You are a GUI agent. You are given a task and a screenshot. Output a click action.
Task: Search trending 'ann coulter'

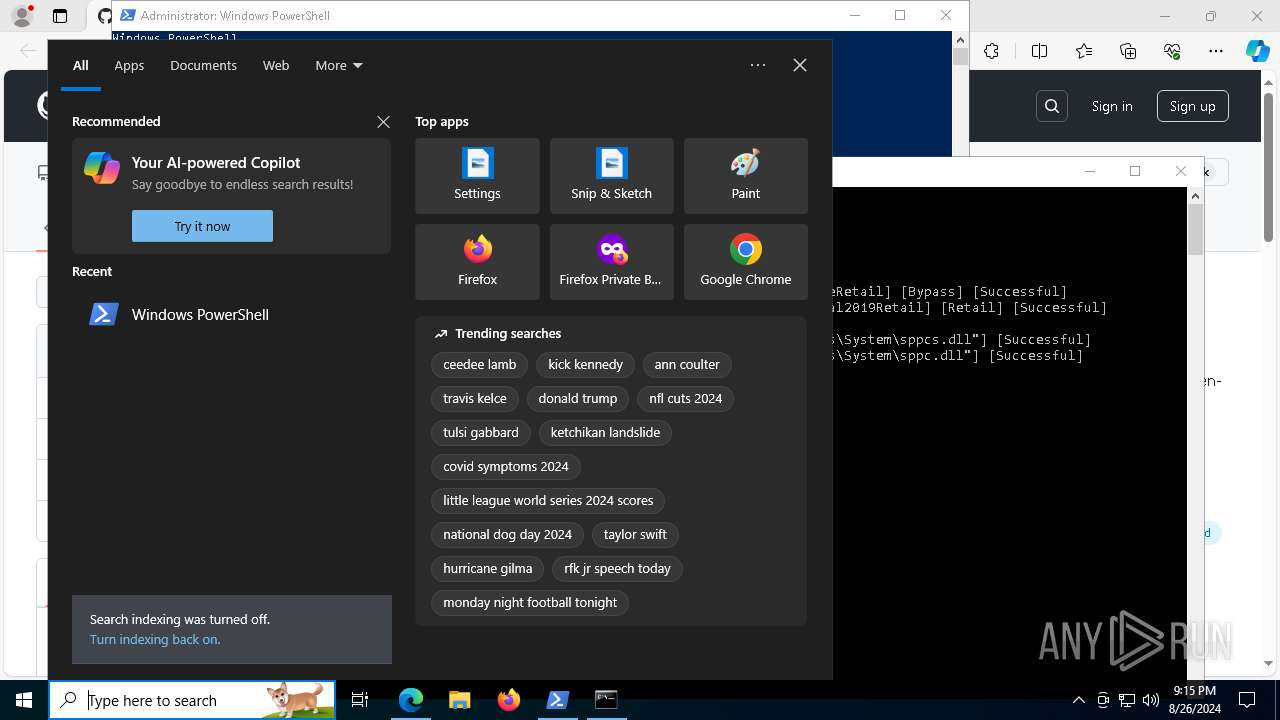687,365
